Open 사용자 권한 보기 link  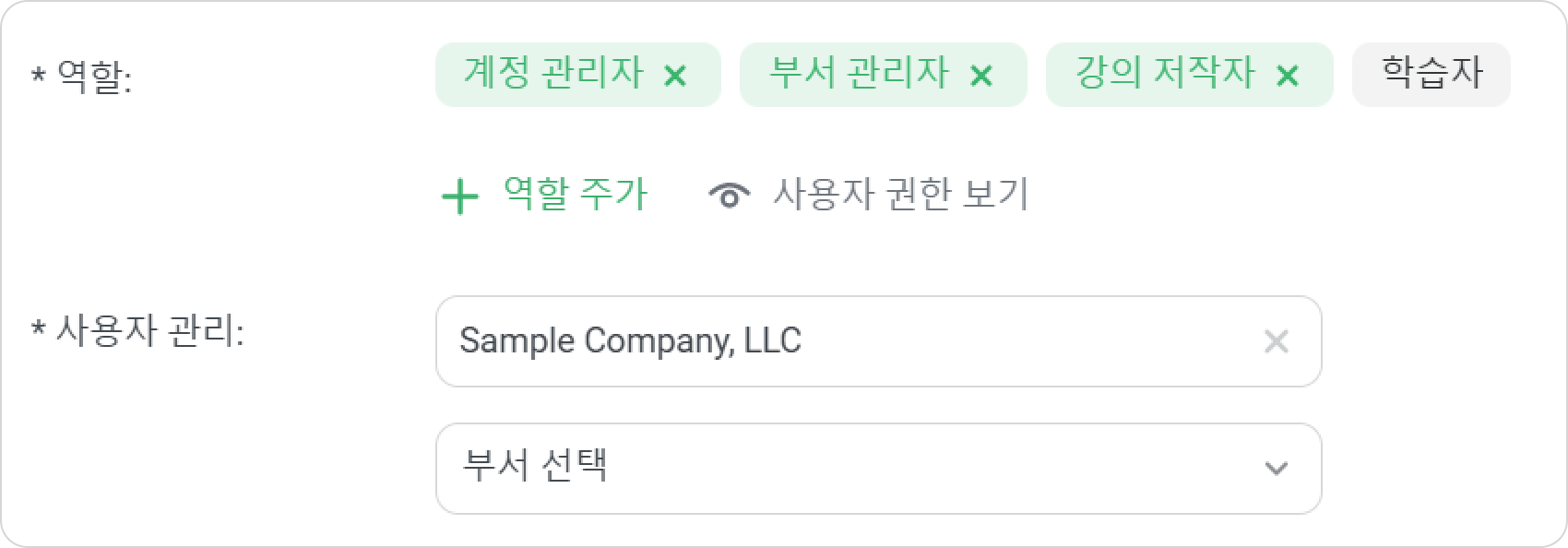(x=900, y=194)
